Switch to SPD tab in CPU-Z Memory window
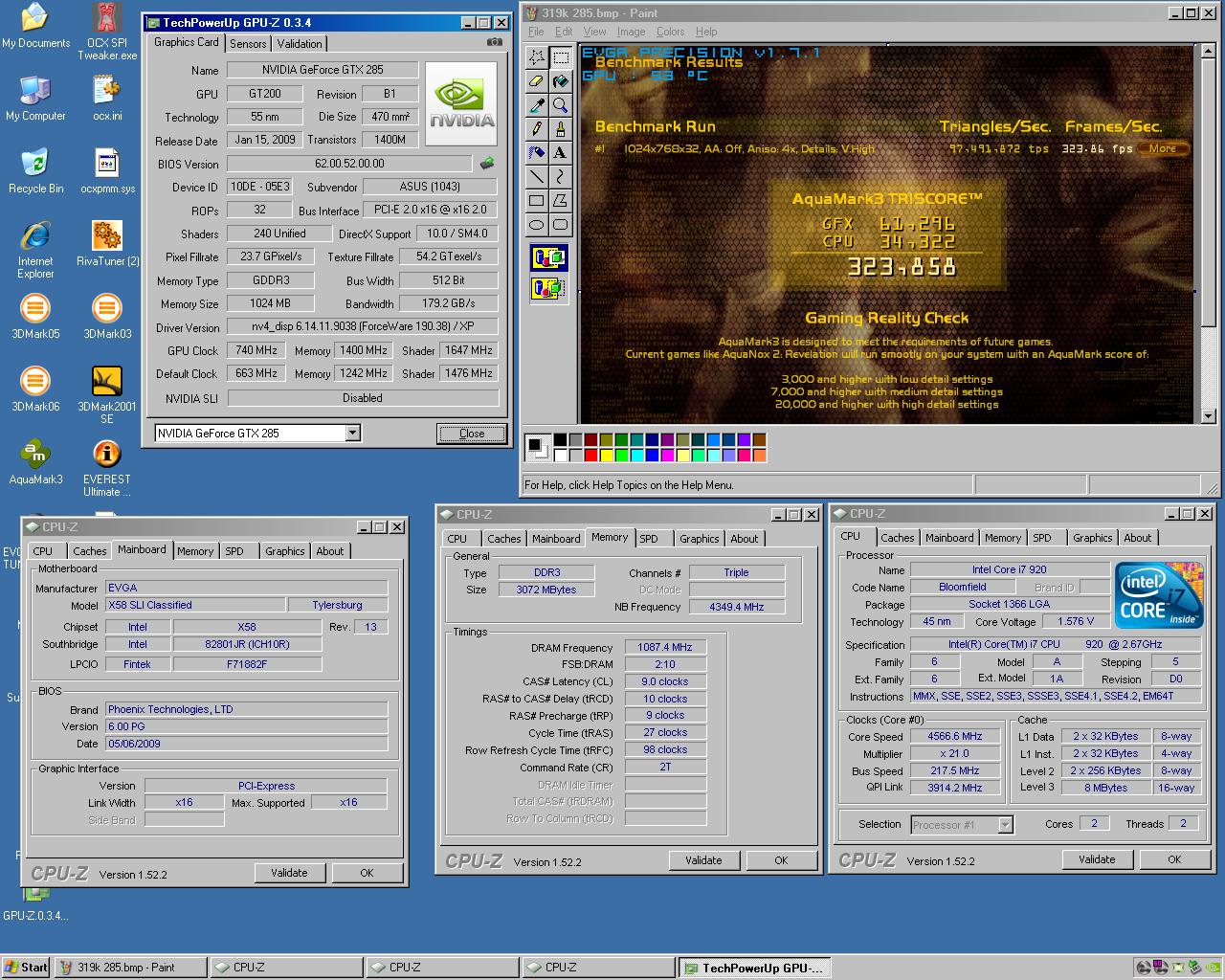This screenshot has height=980, width=1225. 649,539
